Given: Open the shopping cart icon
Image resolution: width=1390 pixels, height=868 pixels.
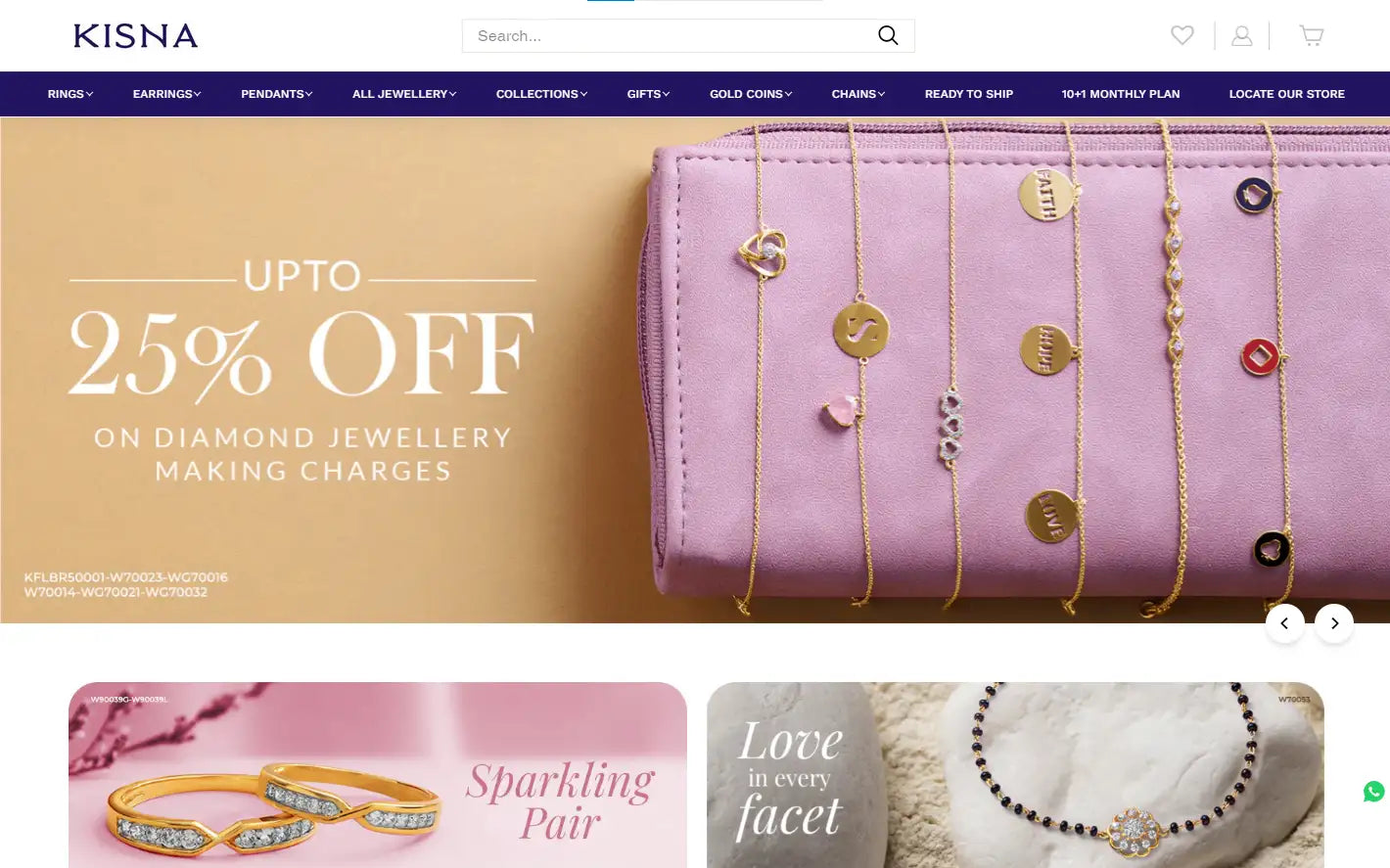Looking at the screenshot, I should click(x=1312, y=35).
